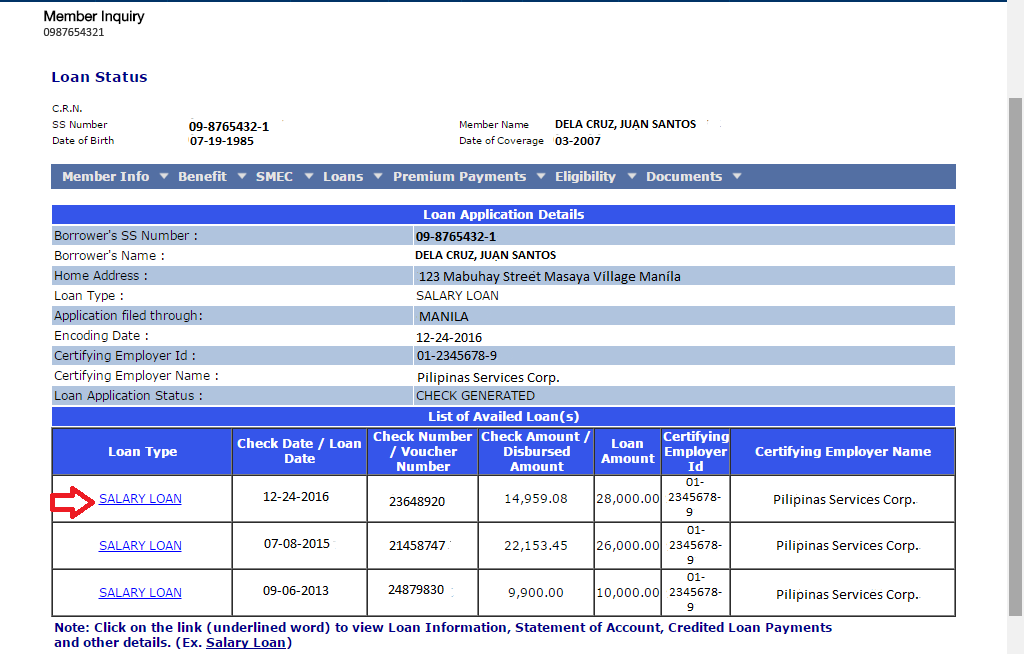The width and height of the screenshot is (1028, 654).
Task: Expand the SMEC dropdown arrow
Action: click(x=309, y=176)
